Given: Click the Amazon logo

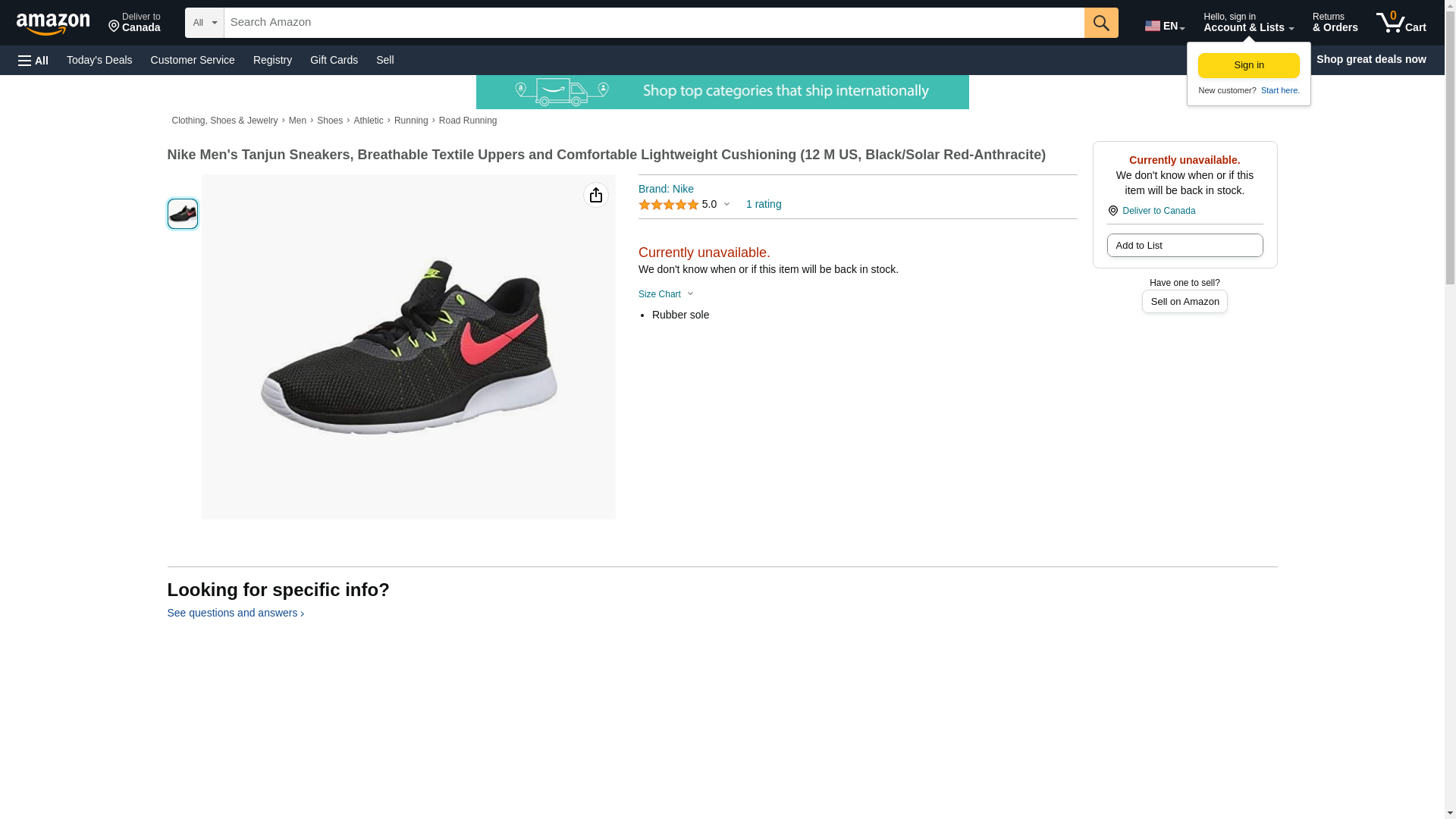Looking at the screenshot, I should coord(53,24).
